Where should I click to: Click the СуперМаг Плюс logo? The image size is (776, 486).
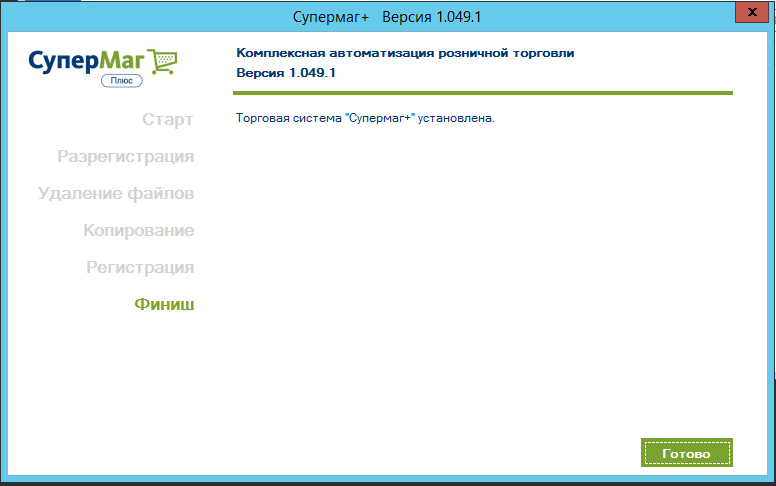click(103, 68)
